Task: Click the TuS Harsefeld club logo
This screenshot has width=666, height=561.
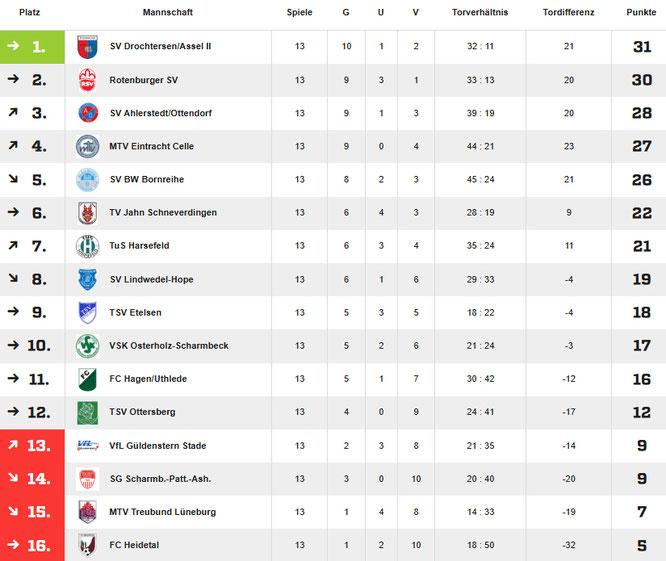Action: click(87, 246)
